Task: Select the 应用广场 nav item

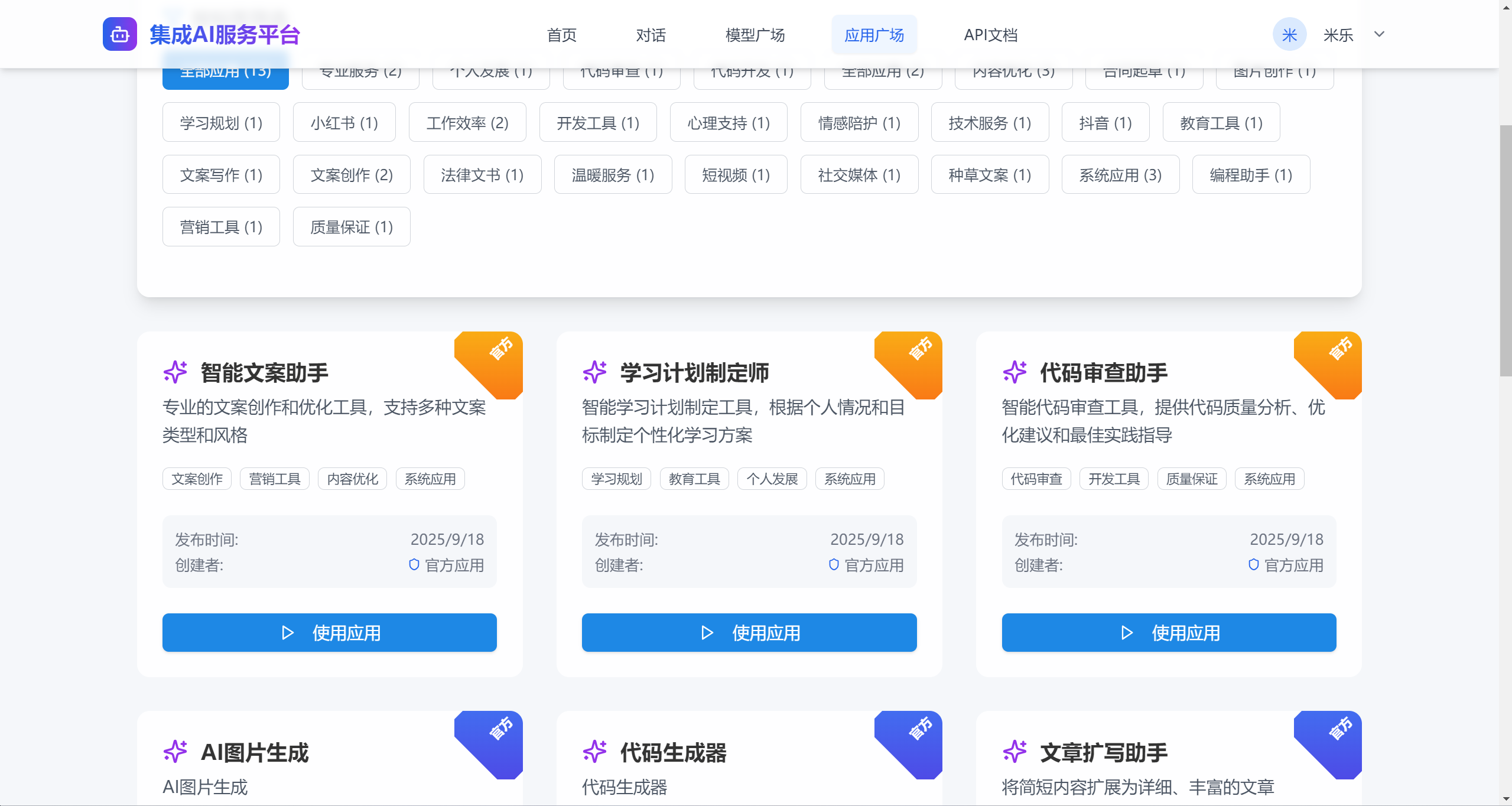Action: point(874,35)
